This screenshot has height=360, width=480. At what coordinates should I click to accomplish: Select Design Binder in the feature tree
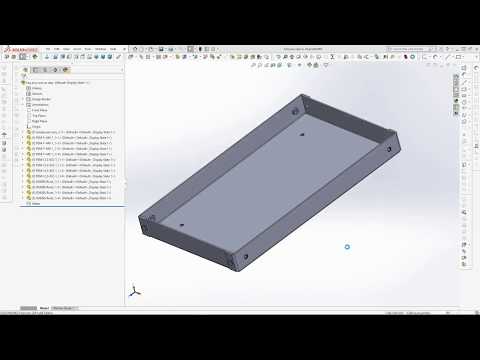pyautogui.click(x=38, y=99)
